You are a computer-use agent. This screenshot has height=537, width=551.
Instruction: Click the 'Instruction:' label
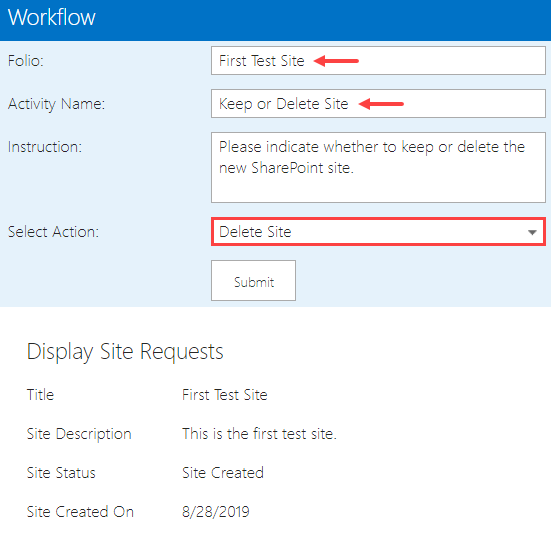coord(45,147)
